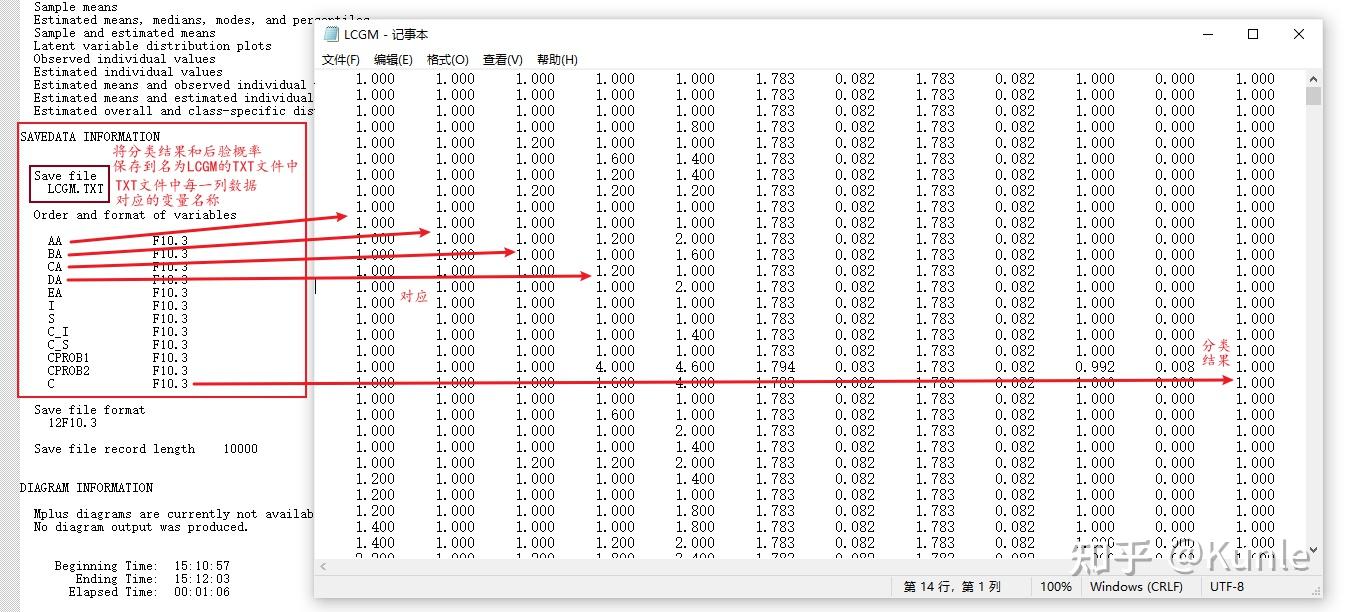Minimize the LCGM Notepad window
Screen dimensions: 1345x612
pyautogui.click(x=1207, y=34)
